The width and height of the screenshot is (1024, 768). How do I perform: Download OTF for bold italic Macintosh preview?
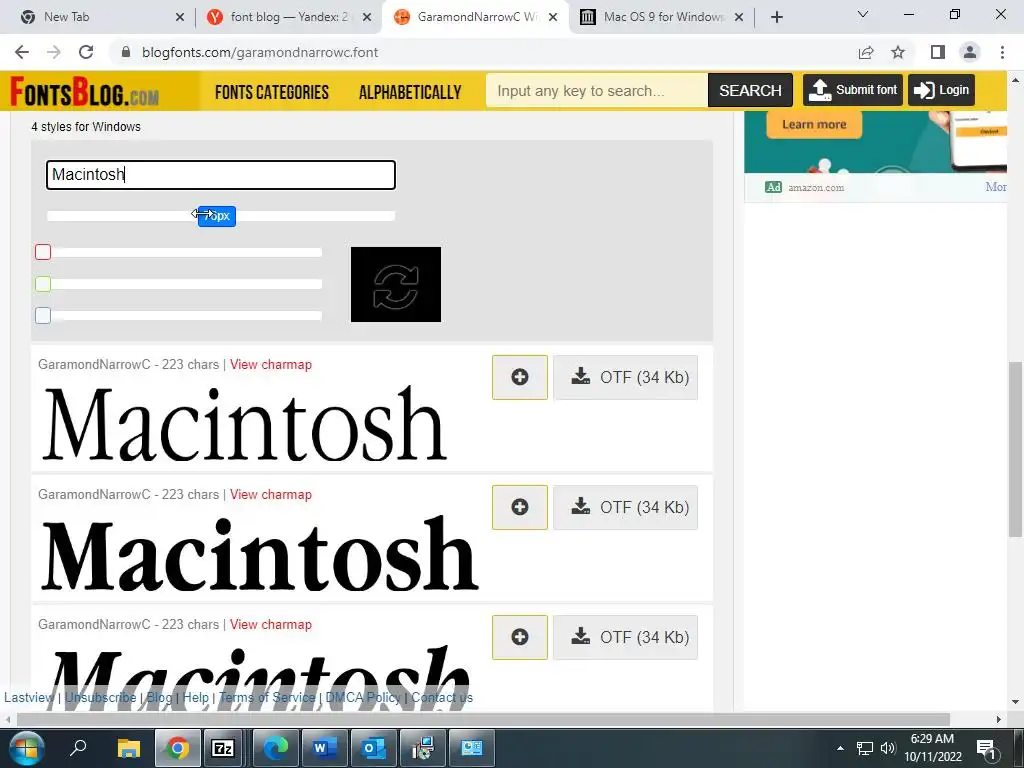click(626, 637)
